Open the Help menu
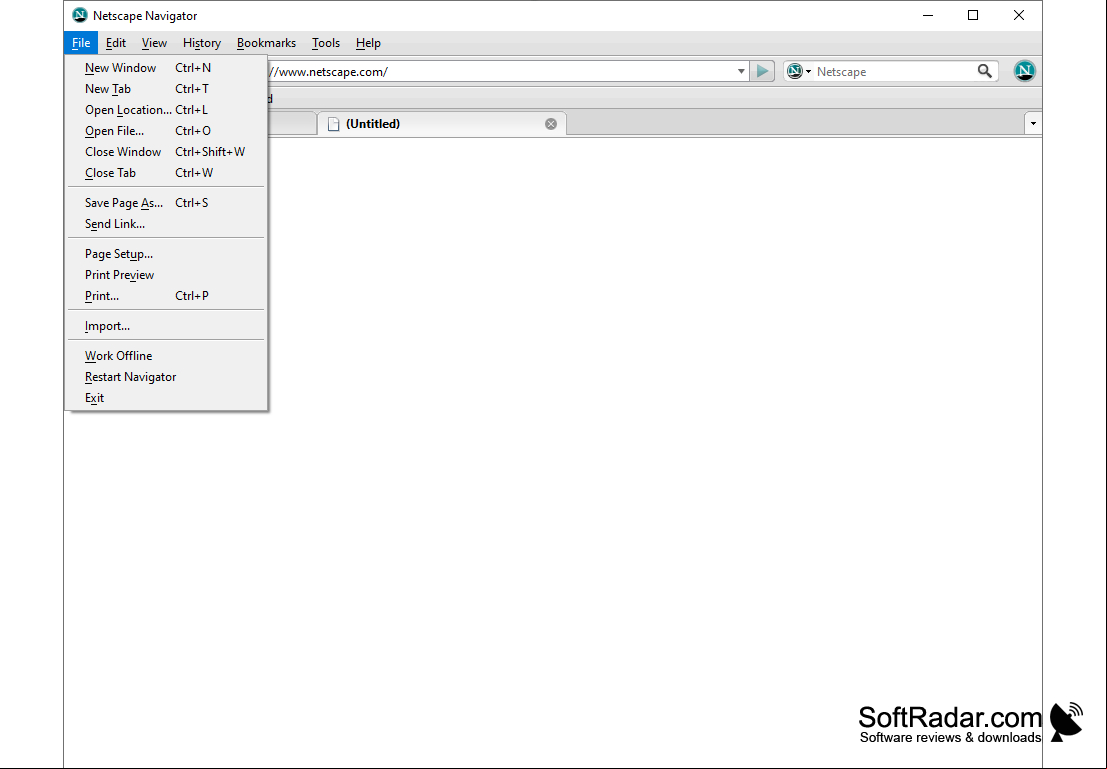 [368, 43]
